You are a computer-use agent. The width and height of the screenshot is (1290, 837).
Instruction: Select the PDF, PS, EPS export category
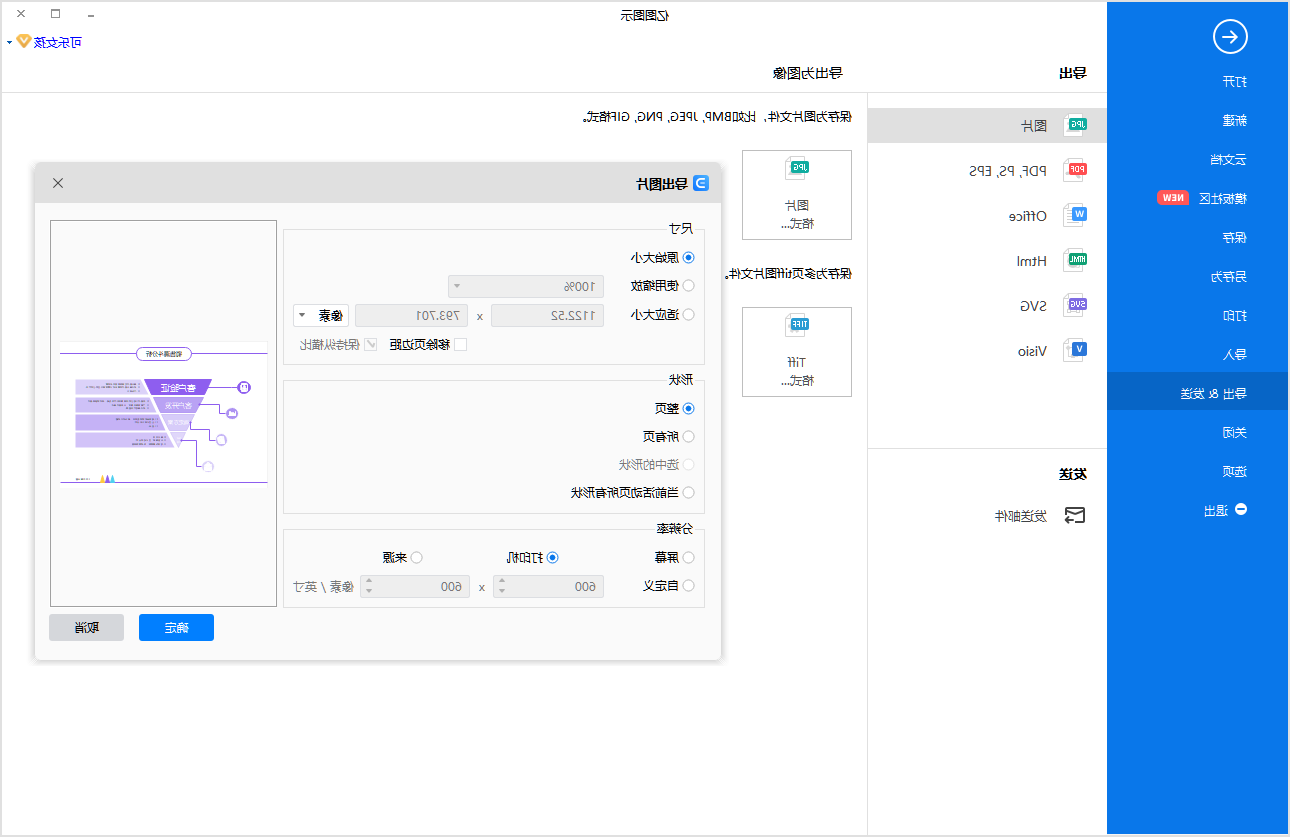pyautogui.click(x=1008, y=171)
